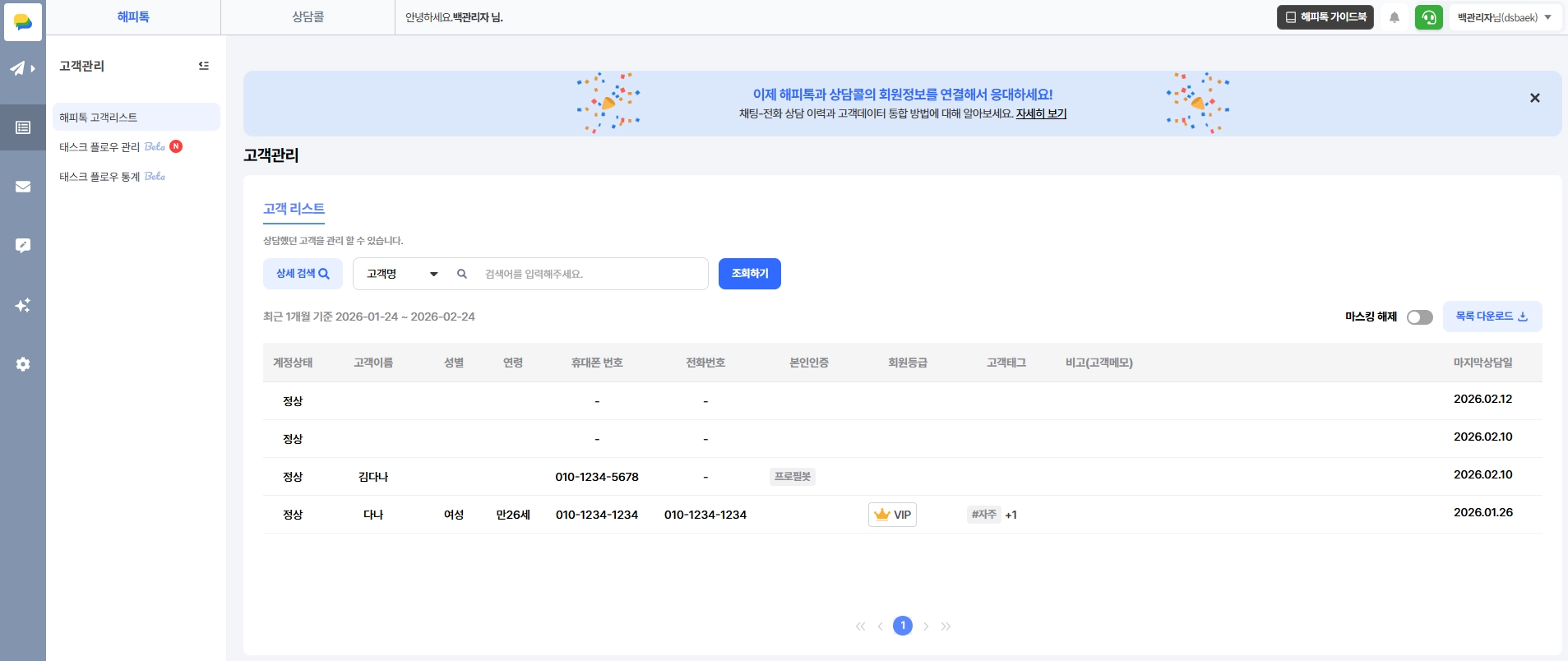Open 태스크 플로우 통계 menu item

[99, 177]
